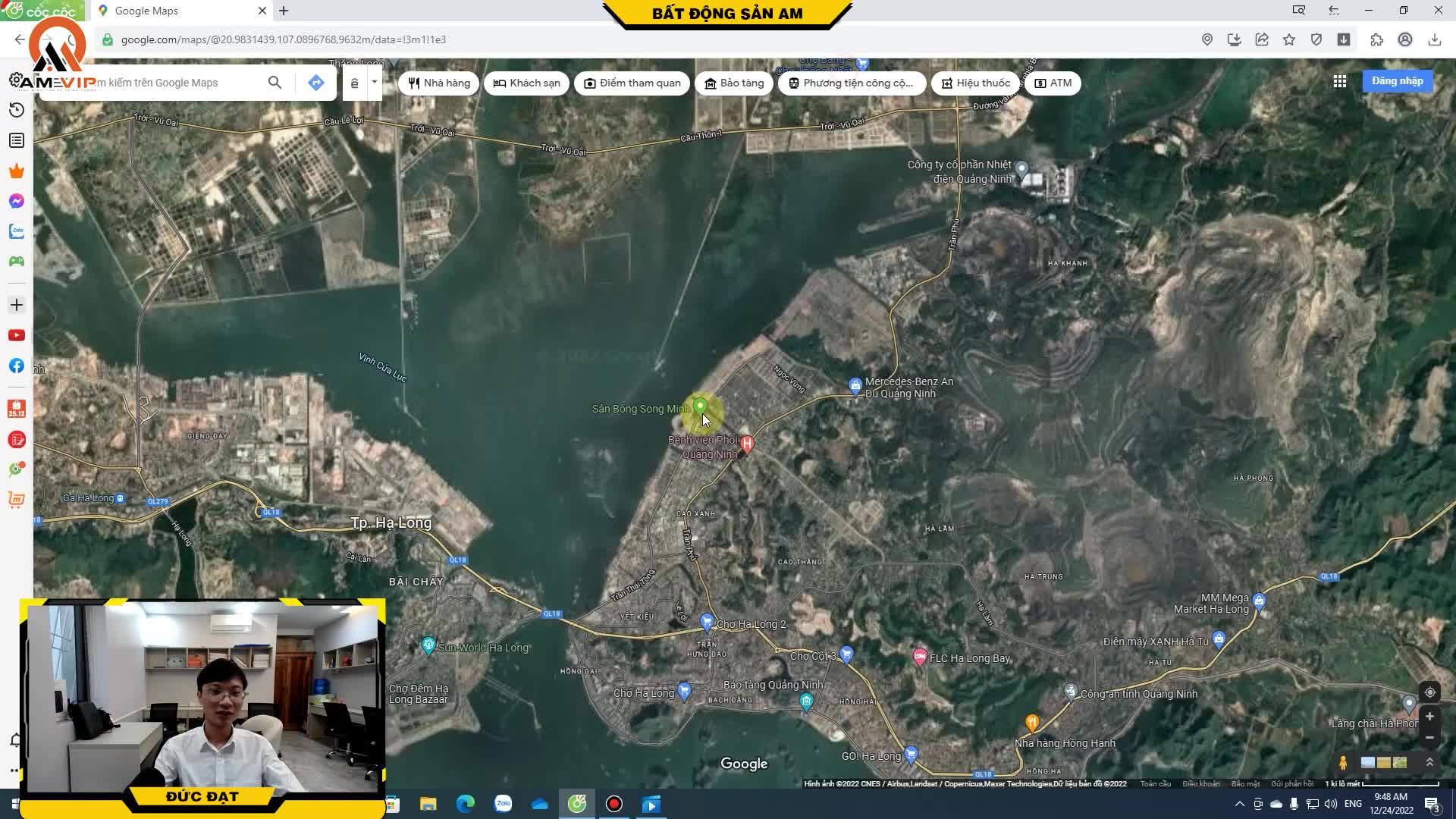Show Hiệu thuốc places on map
The image size is (1456, 819).
tap(976, 83)
